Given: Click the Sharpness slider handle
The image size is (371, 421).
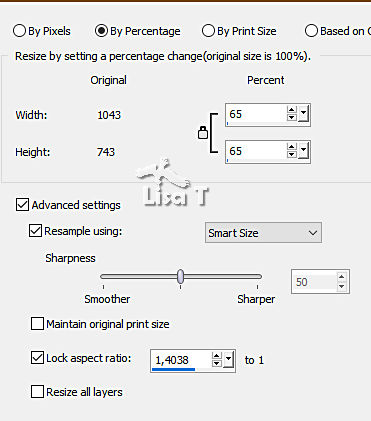Looking at the screenshot, I should (180, 276).
